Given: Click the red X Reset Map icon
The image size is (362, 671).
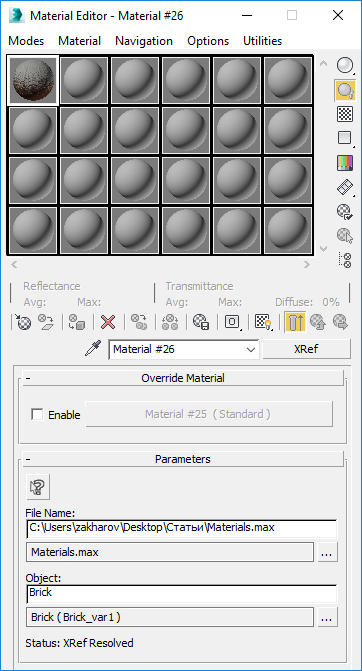Looking at the screenshot, I should [108, 322].
